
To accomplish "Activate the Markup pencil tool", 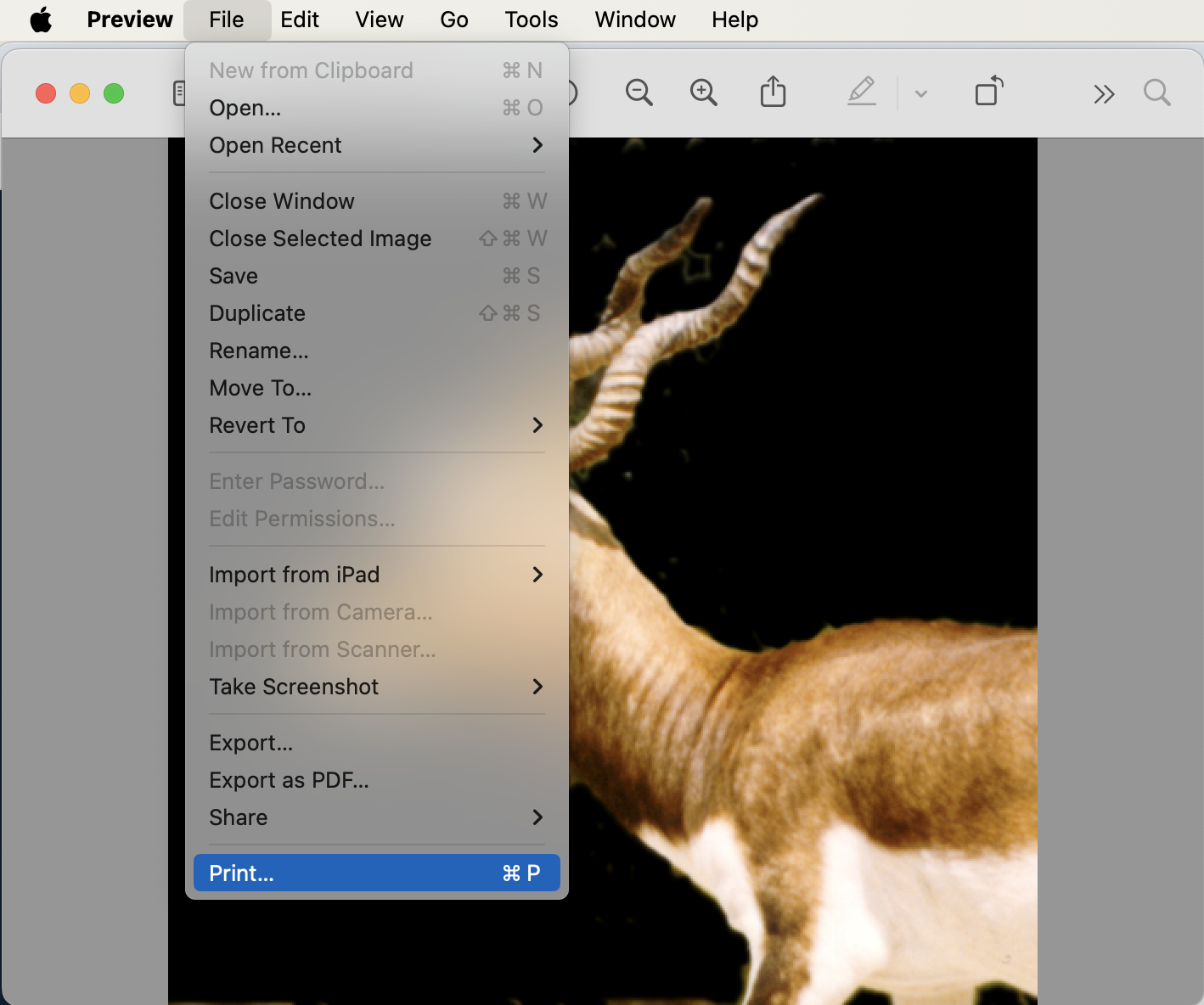I will pyautogui.click(x=862, y=93).
